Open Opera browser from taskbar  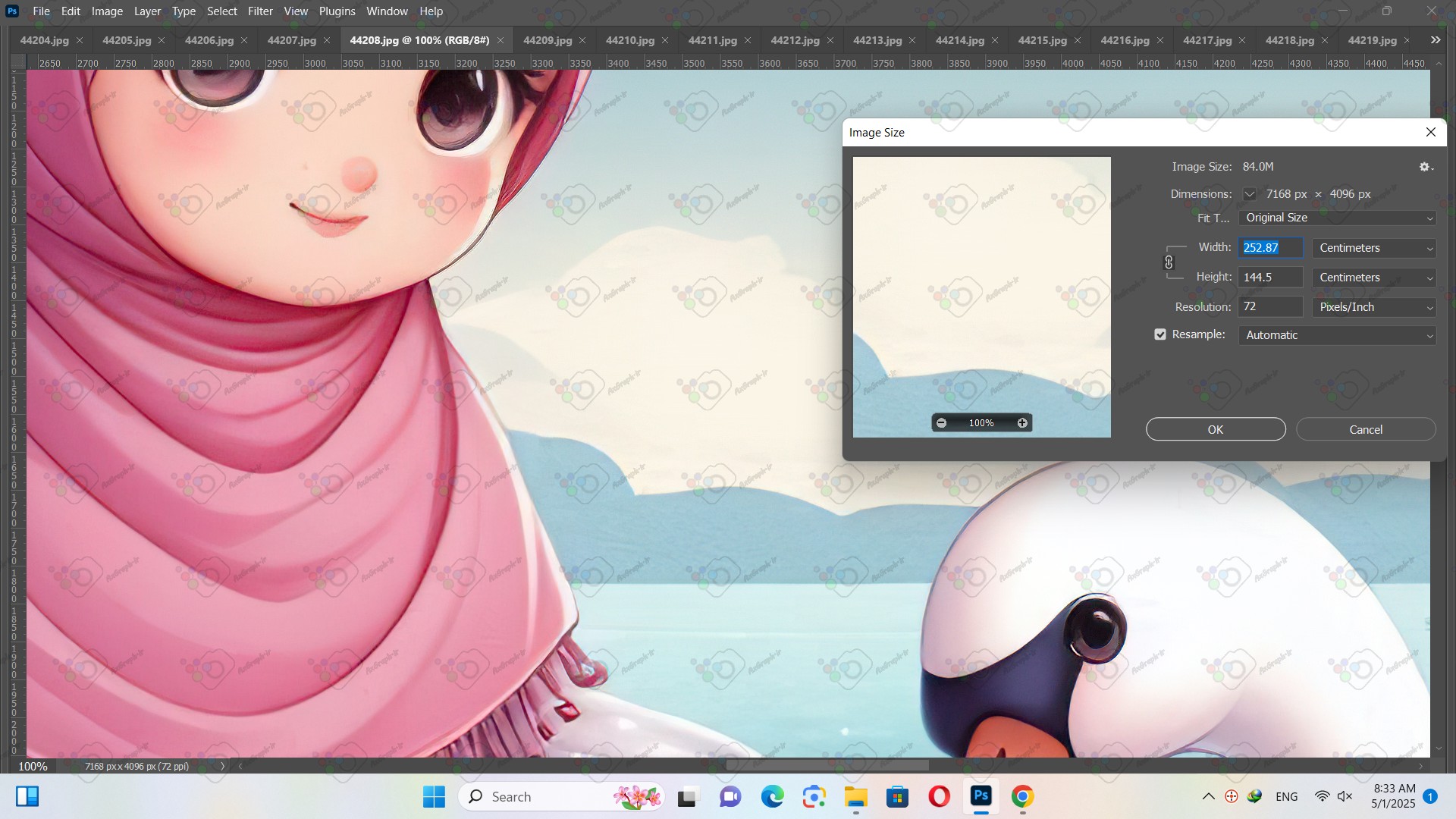pyautogui.click(x=940, y=797)
